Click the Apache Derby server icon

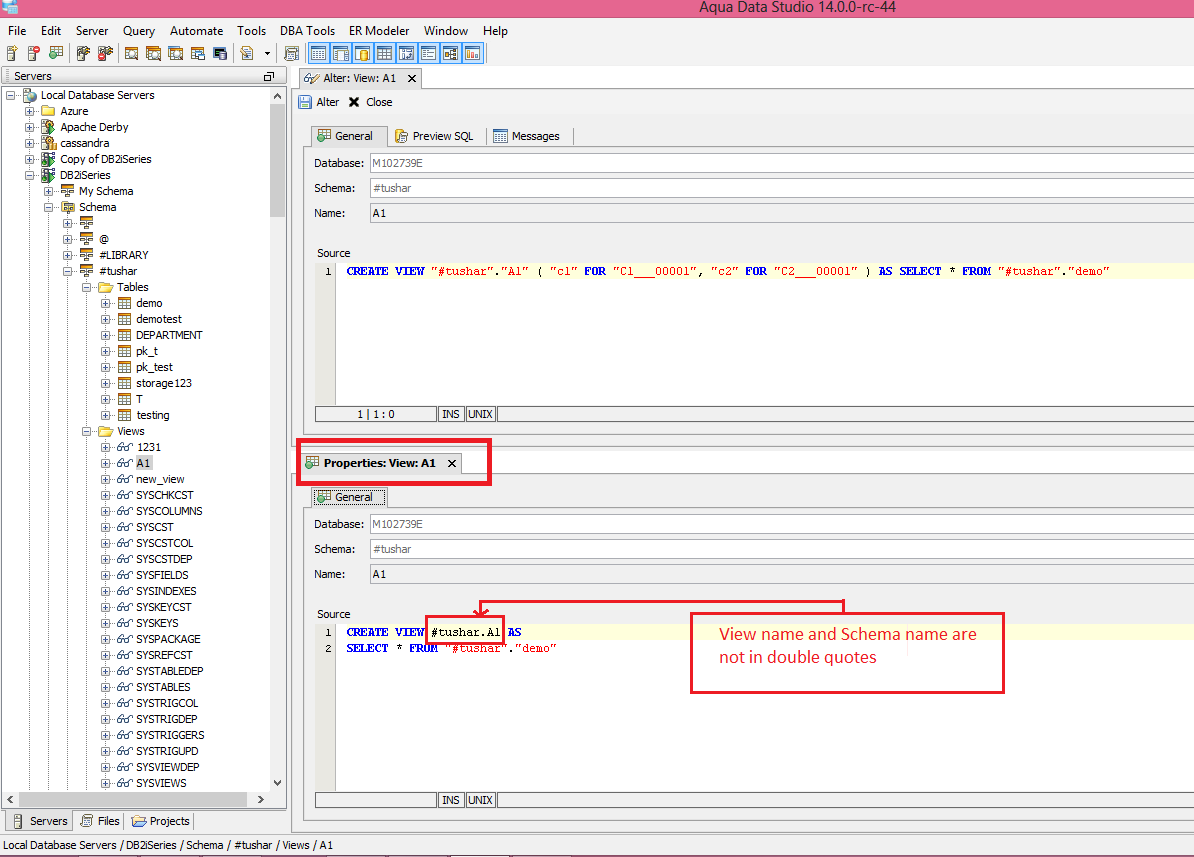point(48,127)
